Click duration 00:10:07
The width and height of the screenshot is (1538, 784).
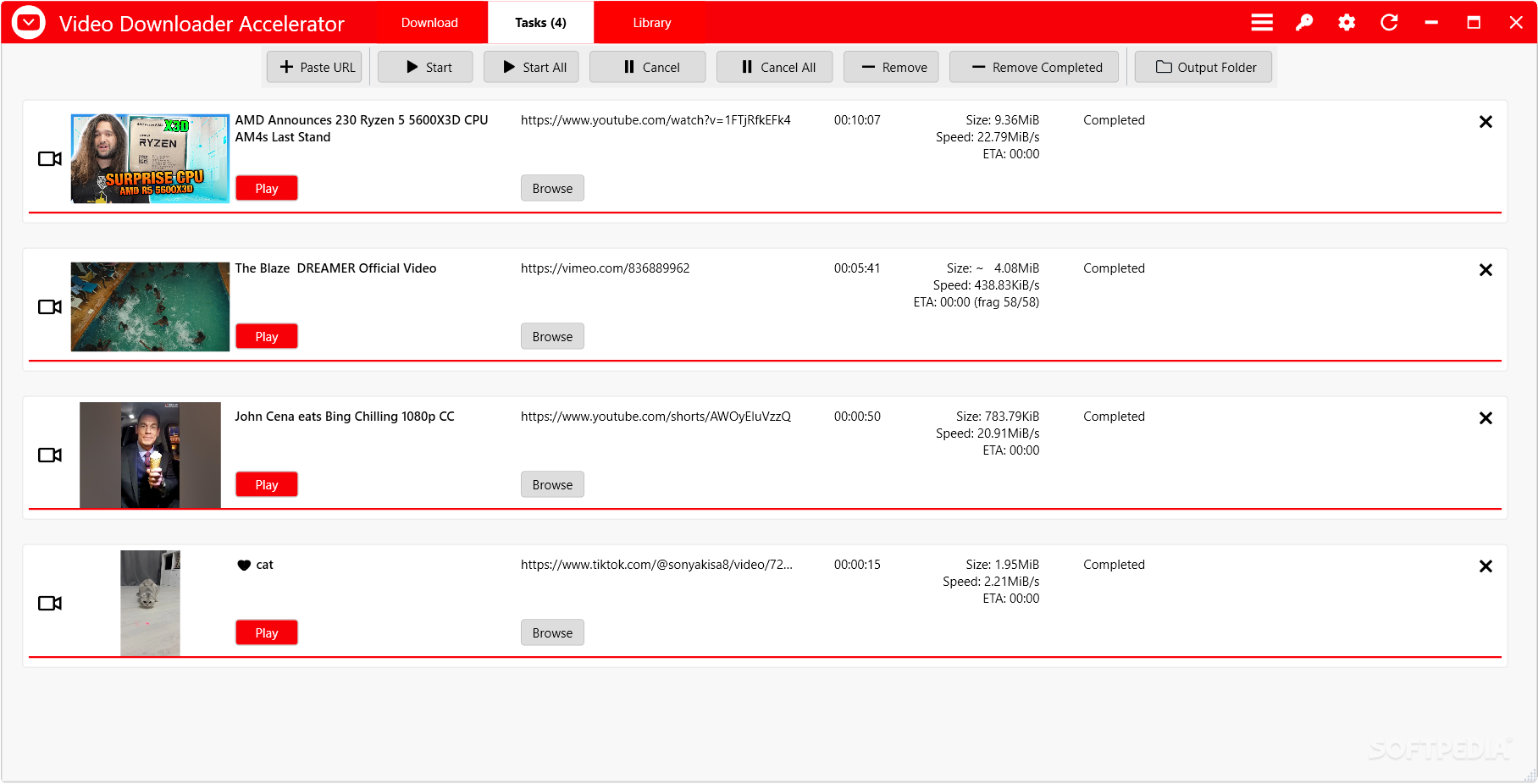(x=857, y=120)
